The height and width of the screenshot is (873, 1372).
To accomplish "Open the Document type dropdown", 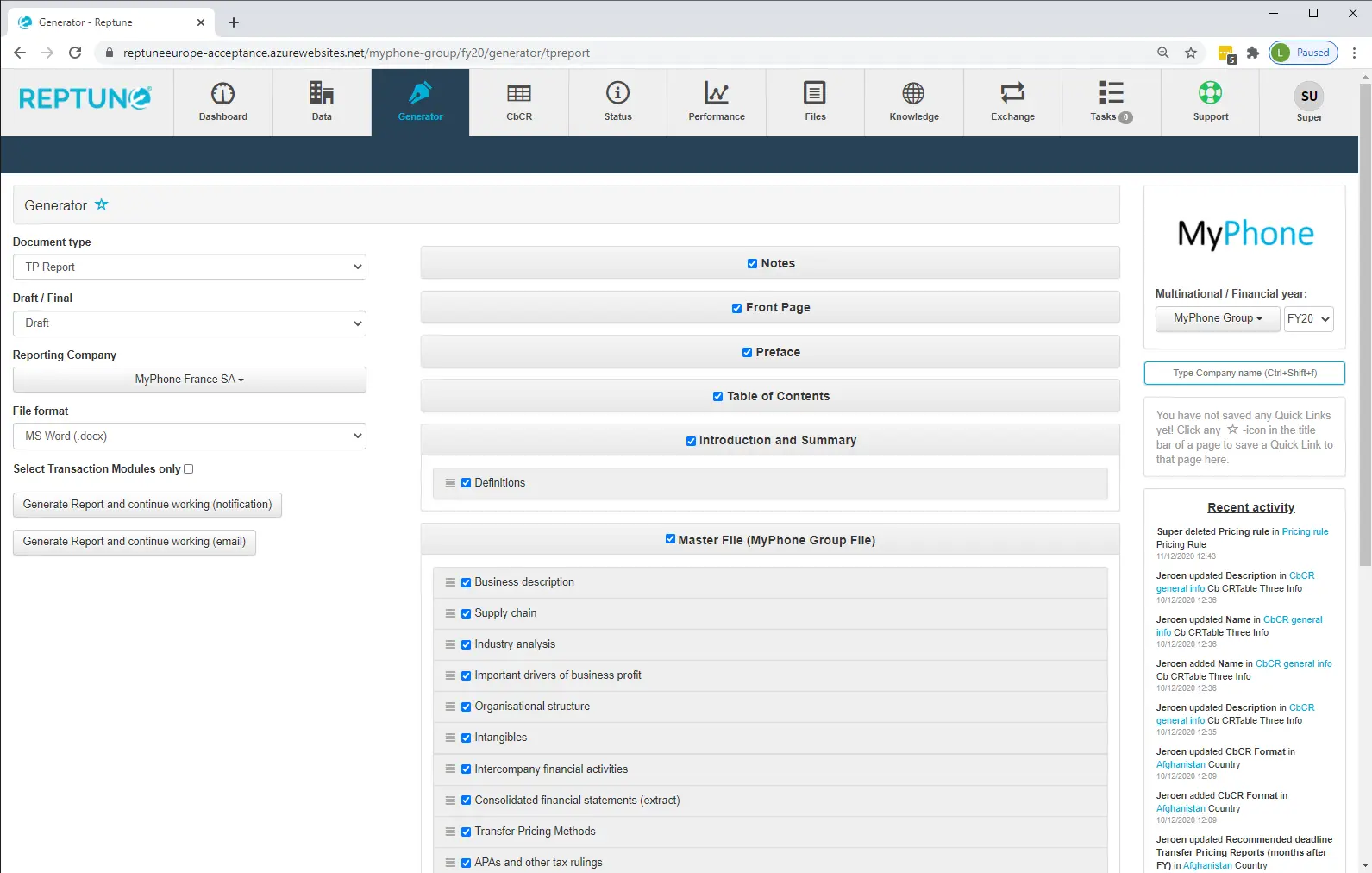I will (190, 267).
